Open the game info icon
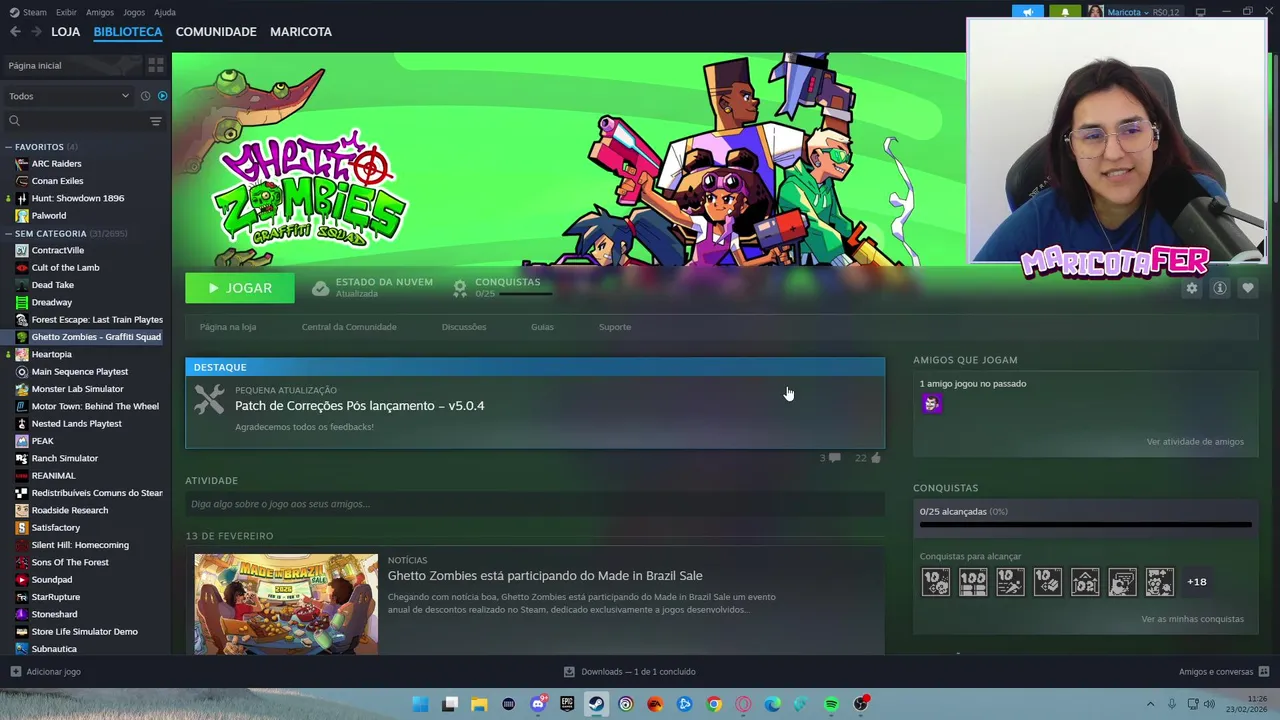This screenshot has height=720, width=1280. 1219,288
